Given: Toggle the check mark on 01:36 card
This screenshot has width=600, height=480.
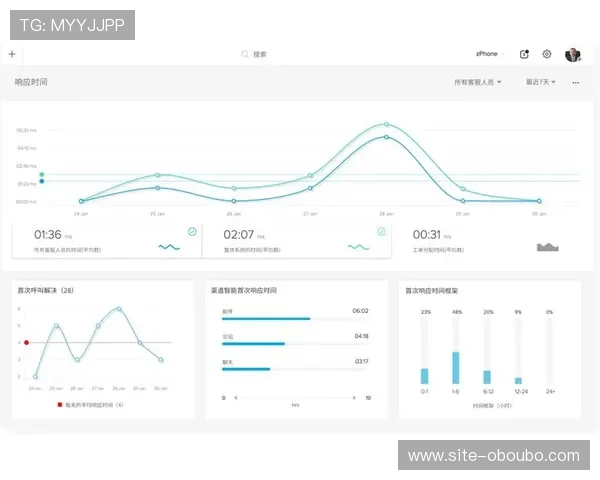Looking at the screenshot, I should tap(192, 231).
